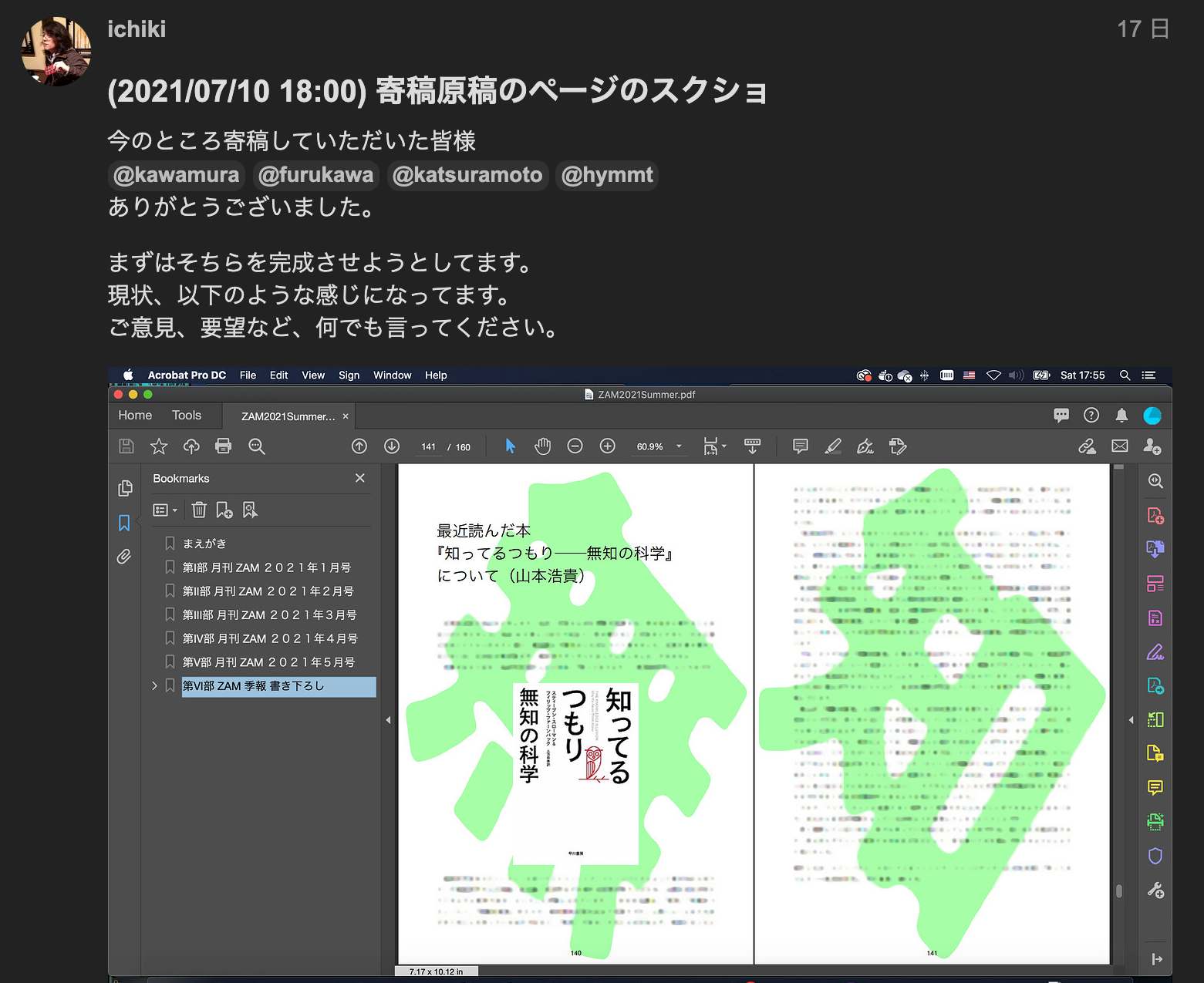
Task: Open the Redact tool in the sidebar
Action: click(x=1155, y=618)
